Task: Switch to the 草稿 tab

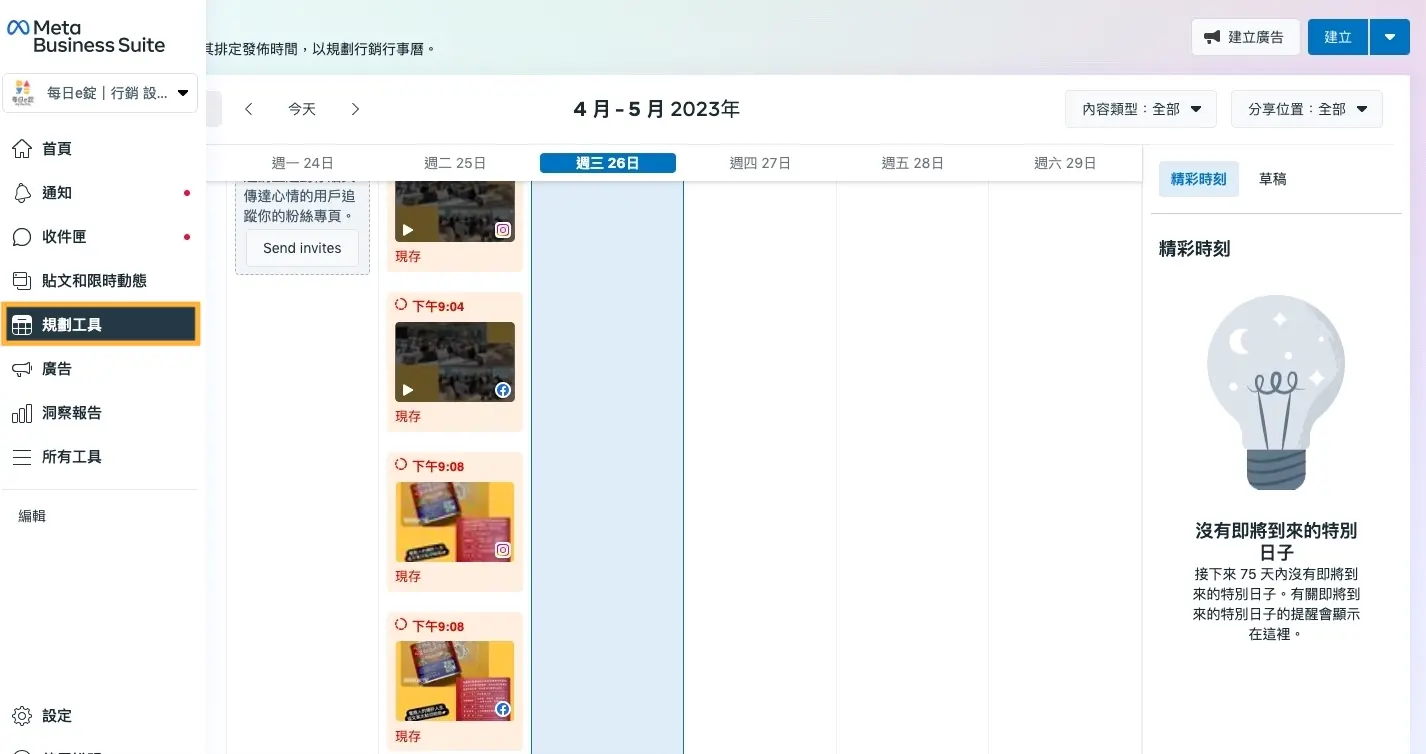Action: coord(1272,179)
